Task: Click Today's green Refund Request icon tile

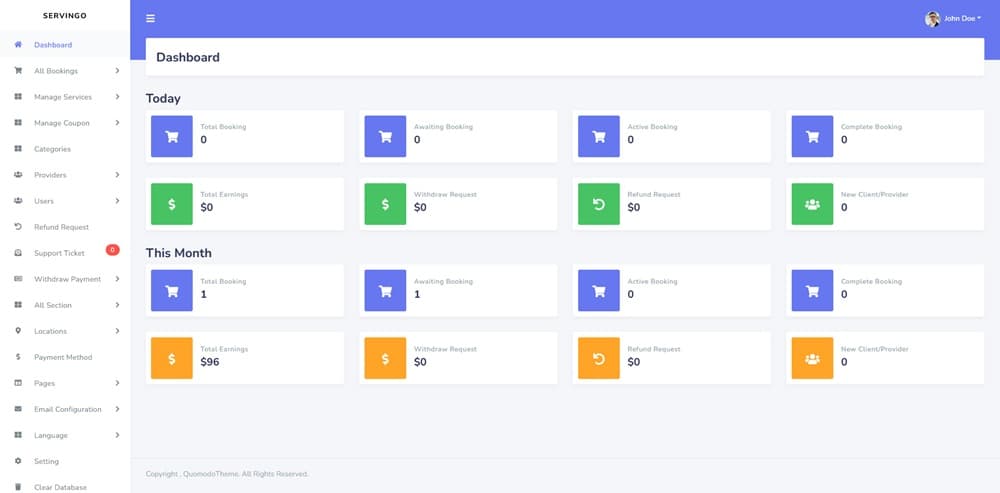Action: pyautogui.click(x=599, y=204)
